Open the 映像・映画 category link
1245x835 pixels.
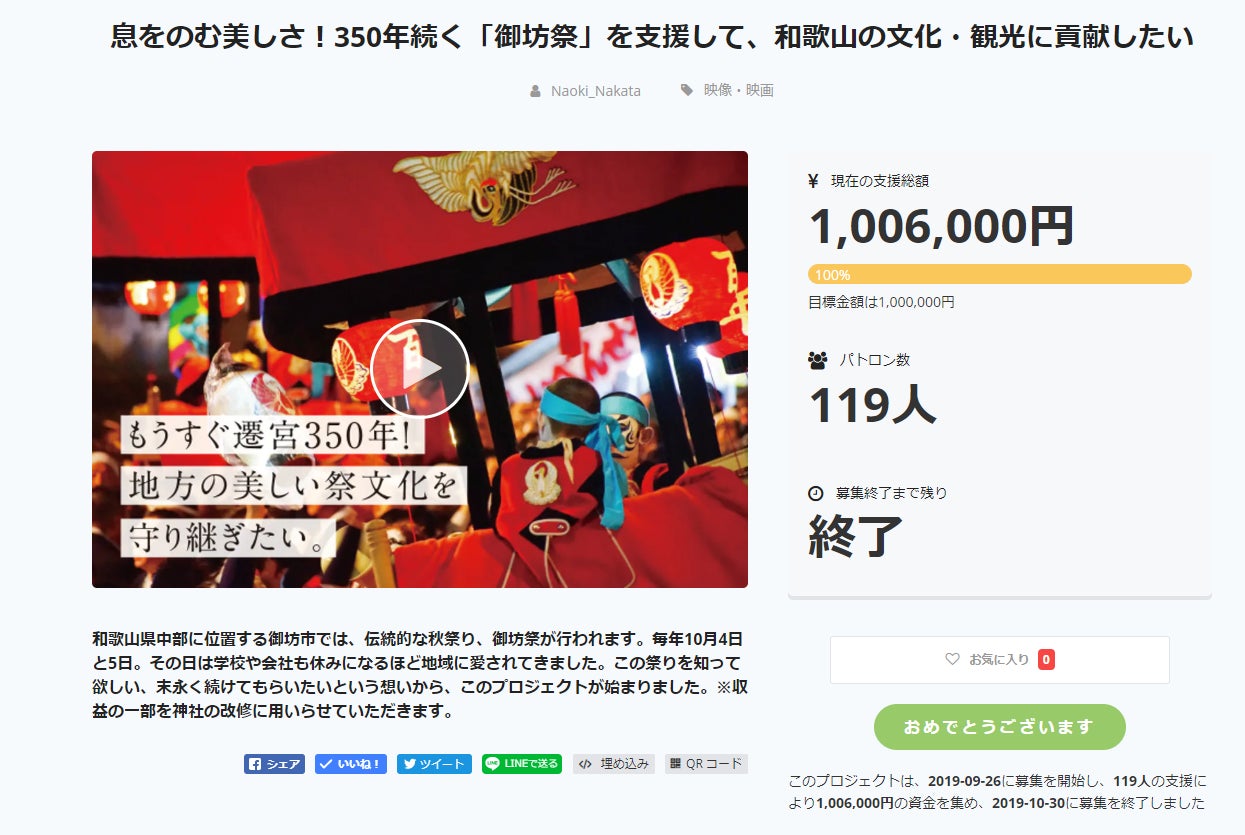pyautogui.click(x=739, y=90)
